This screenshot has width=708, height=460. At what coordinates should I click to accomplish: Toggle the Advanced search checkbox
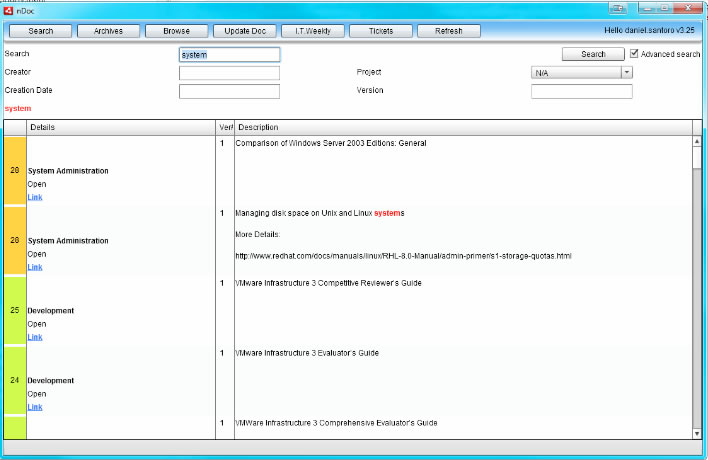[x=634, y=54]
